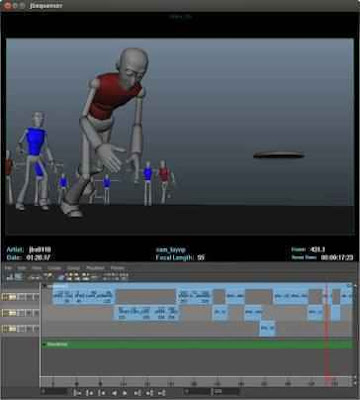Image resolution: width=360 pixels, height=400 pixels.
Task: Open the View menu
Action: pos(37,268)
